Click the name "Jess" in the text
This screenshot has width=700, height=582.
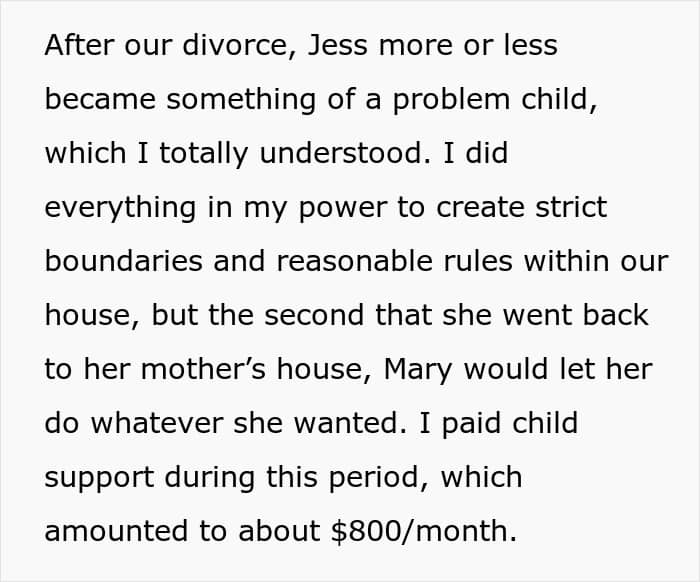(338, 45)
